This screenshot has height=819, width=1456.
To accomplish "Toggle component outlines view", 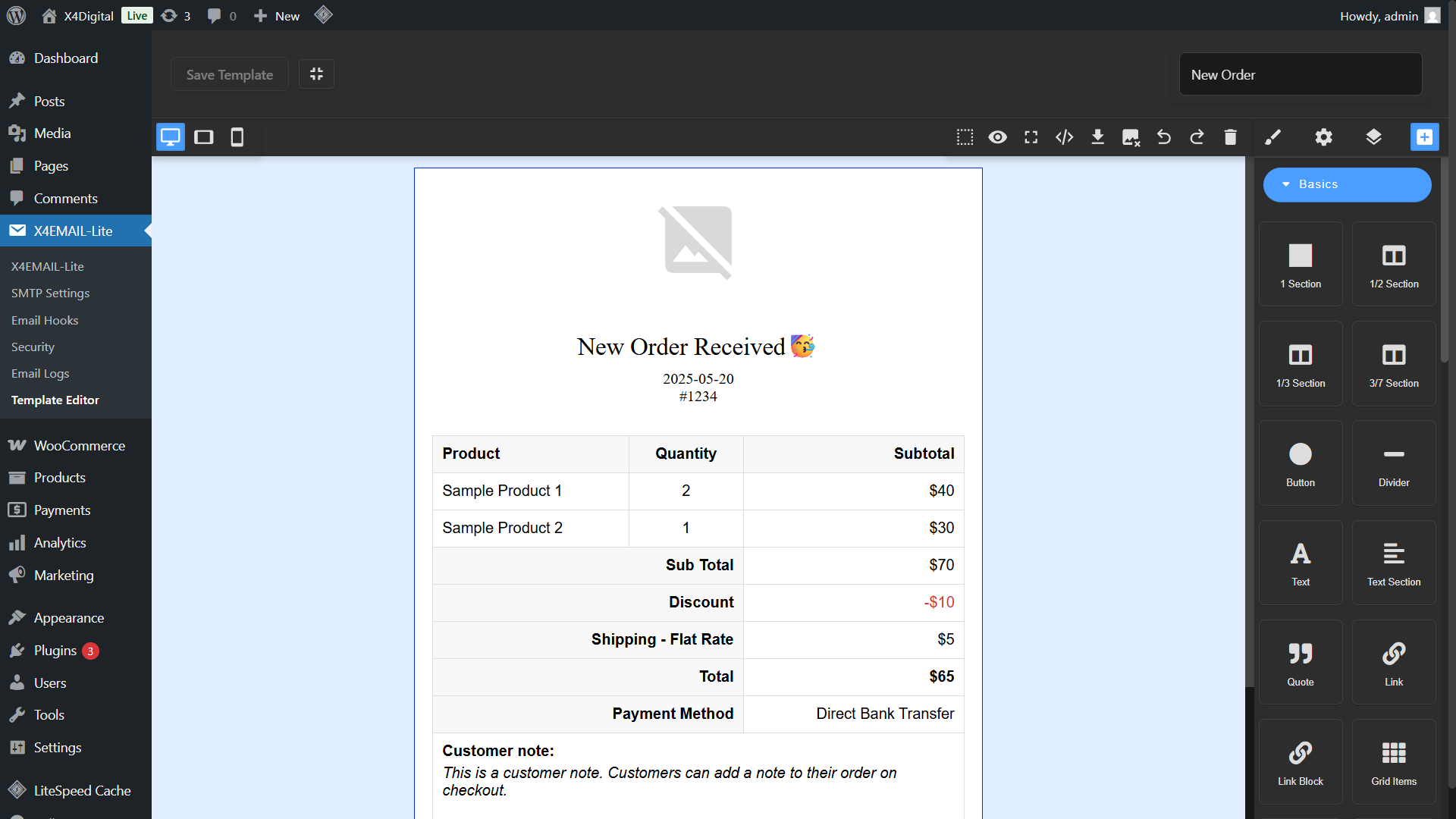I will tap(965, 137).
